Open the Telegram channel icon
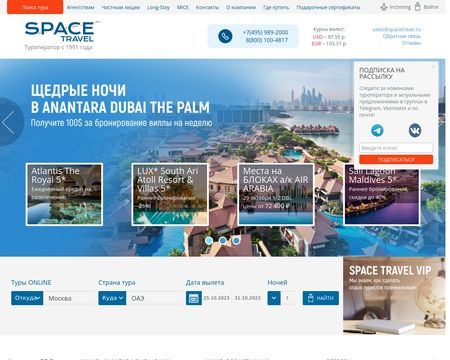The height and width of the screenshot is (360, 450). [377, 130]
